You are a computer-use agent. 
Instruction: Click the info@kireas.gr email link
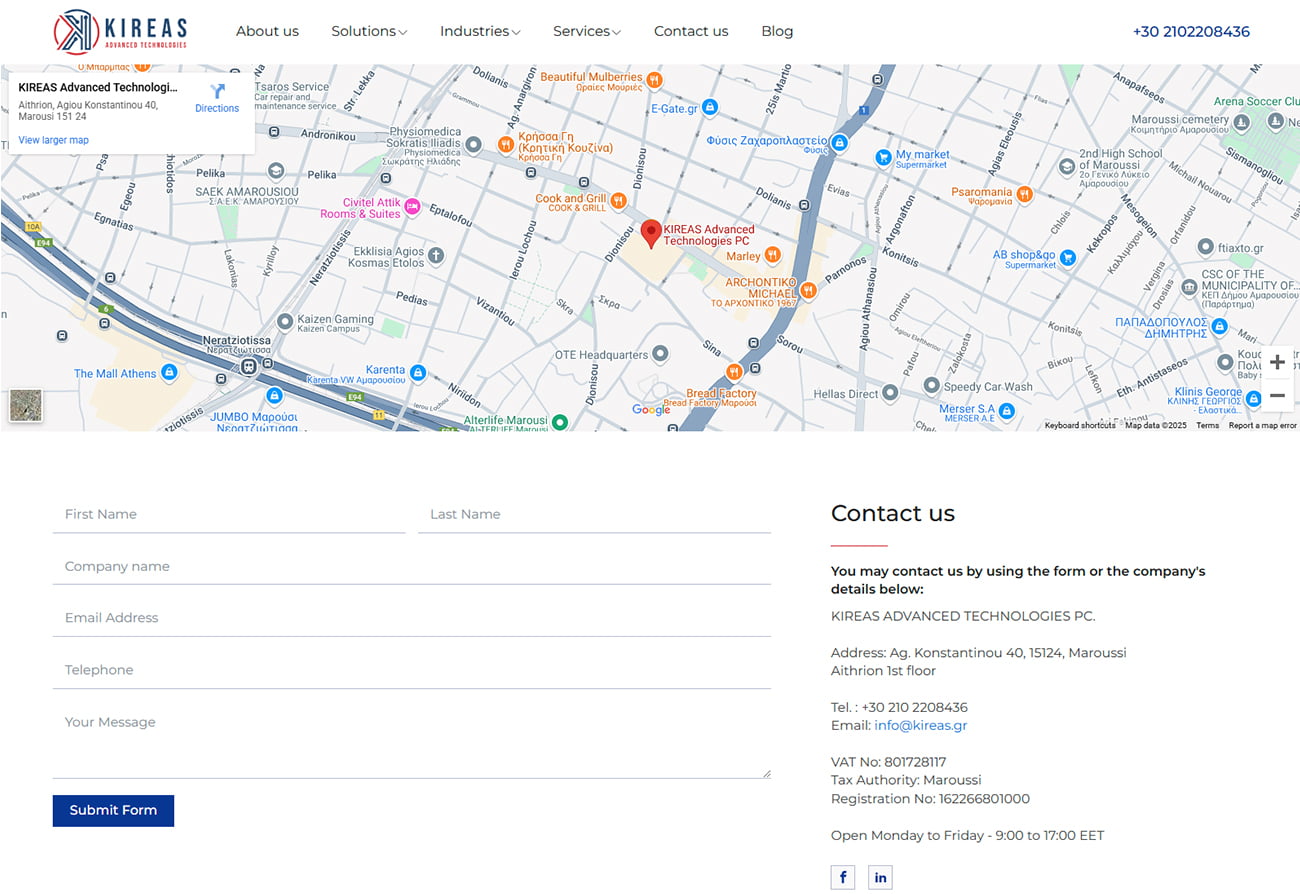coord(920,725)
